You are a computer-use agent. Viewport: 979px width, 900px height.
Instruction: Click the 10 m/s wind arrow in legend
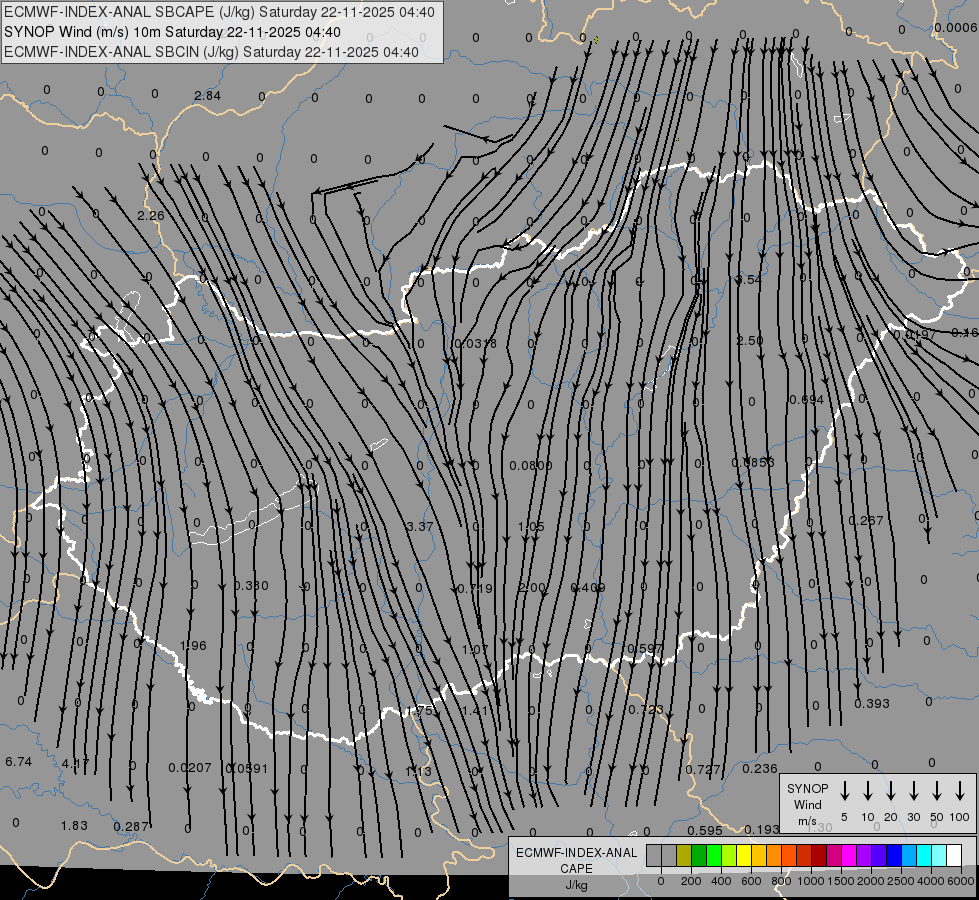click(x=868, y=791)
